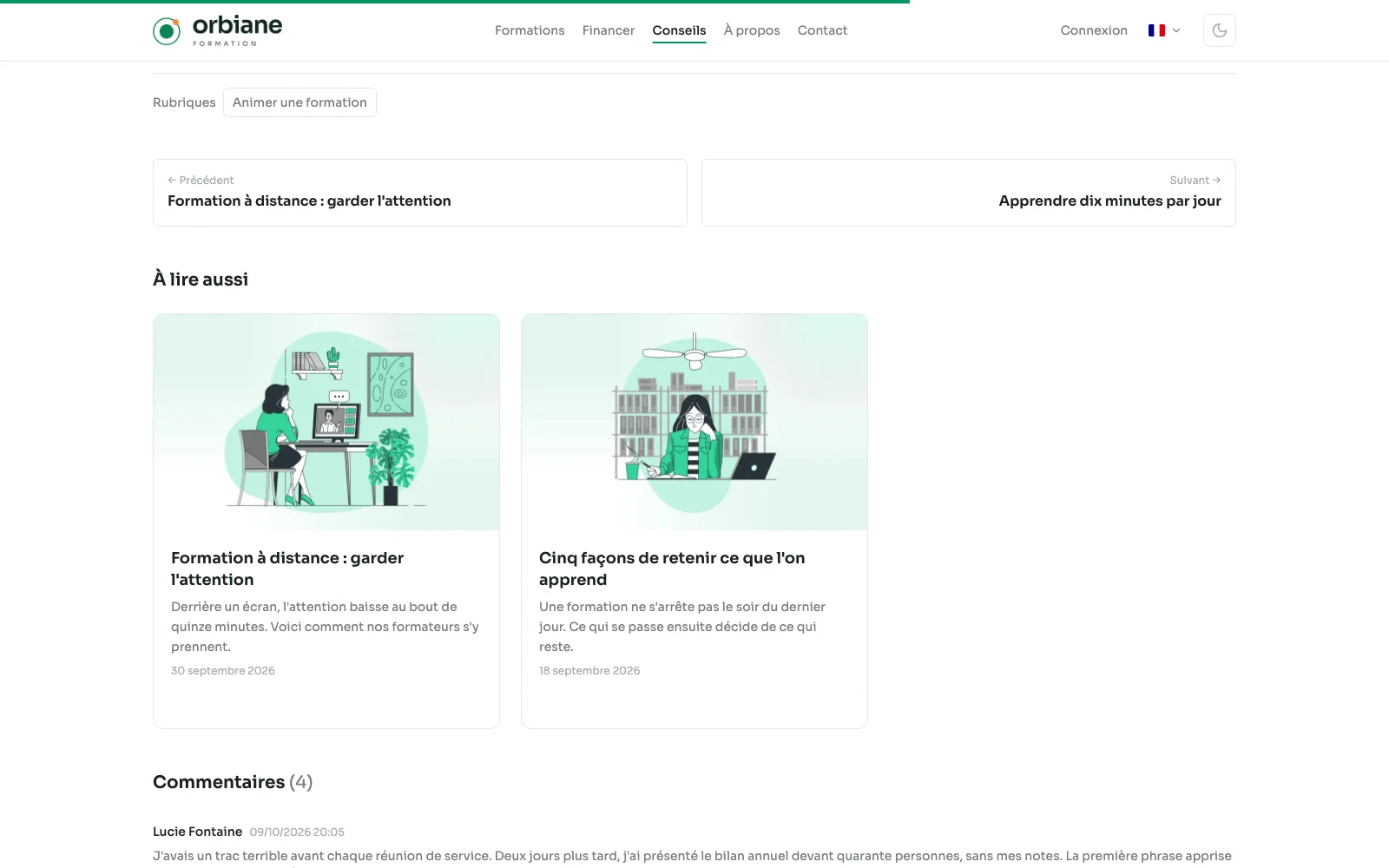Click the date 30 septembre 2026

tap(223, 671)
